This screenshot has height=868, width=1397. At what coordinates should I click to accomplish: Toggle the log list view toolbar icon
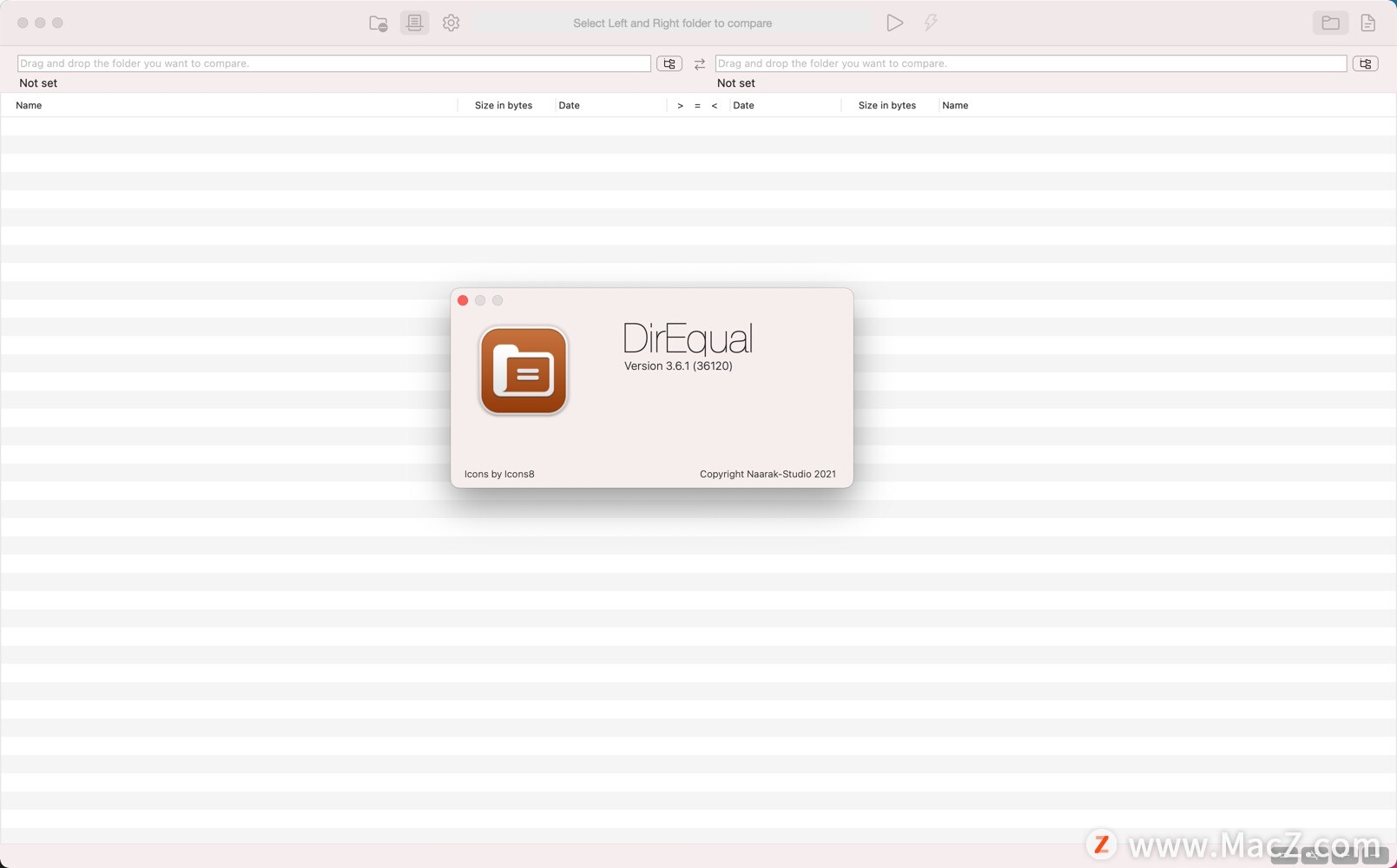[x=414, y=23]
